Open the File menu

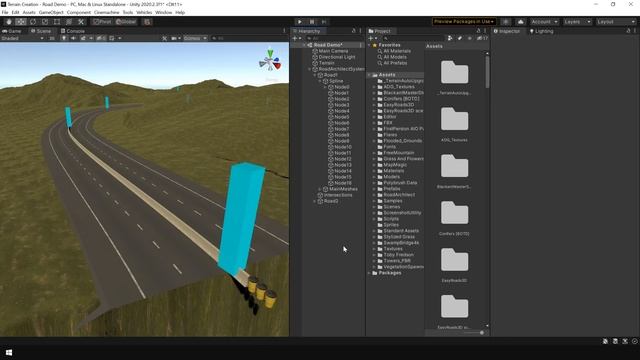pyautogui.click(x=5, y=13)
